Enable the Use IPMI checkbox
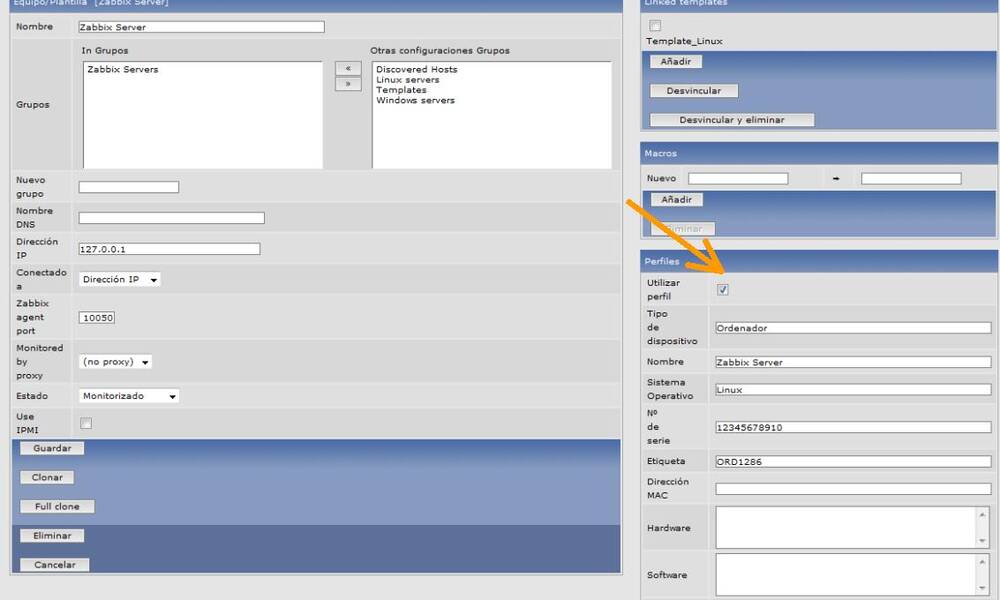1000x600 pixels. (x=86, y=423)
